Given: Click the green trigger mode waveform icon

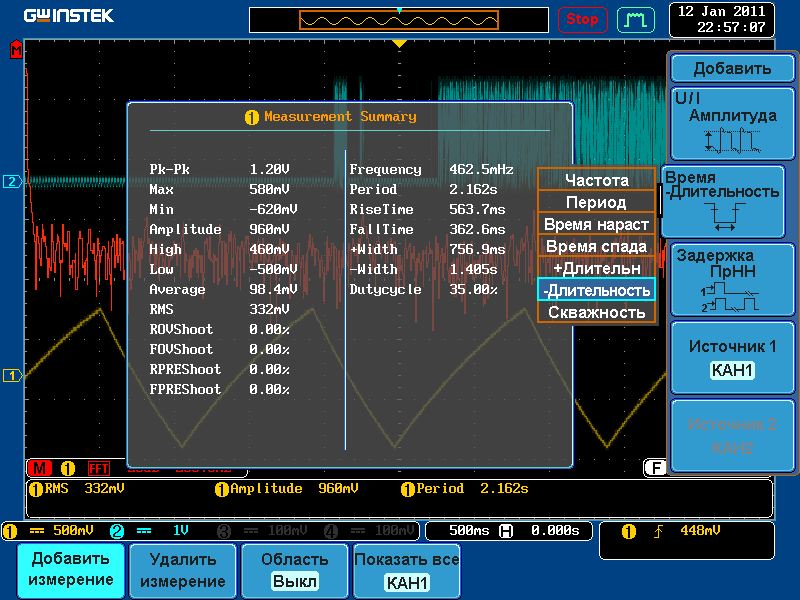Looking at the screenshot, I should coord(634,19).
